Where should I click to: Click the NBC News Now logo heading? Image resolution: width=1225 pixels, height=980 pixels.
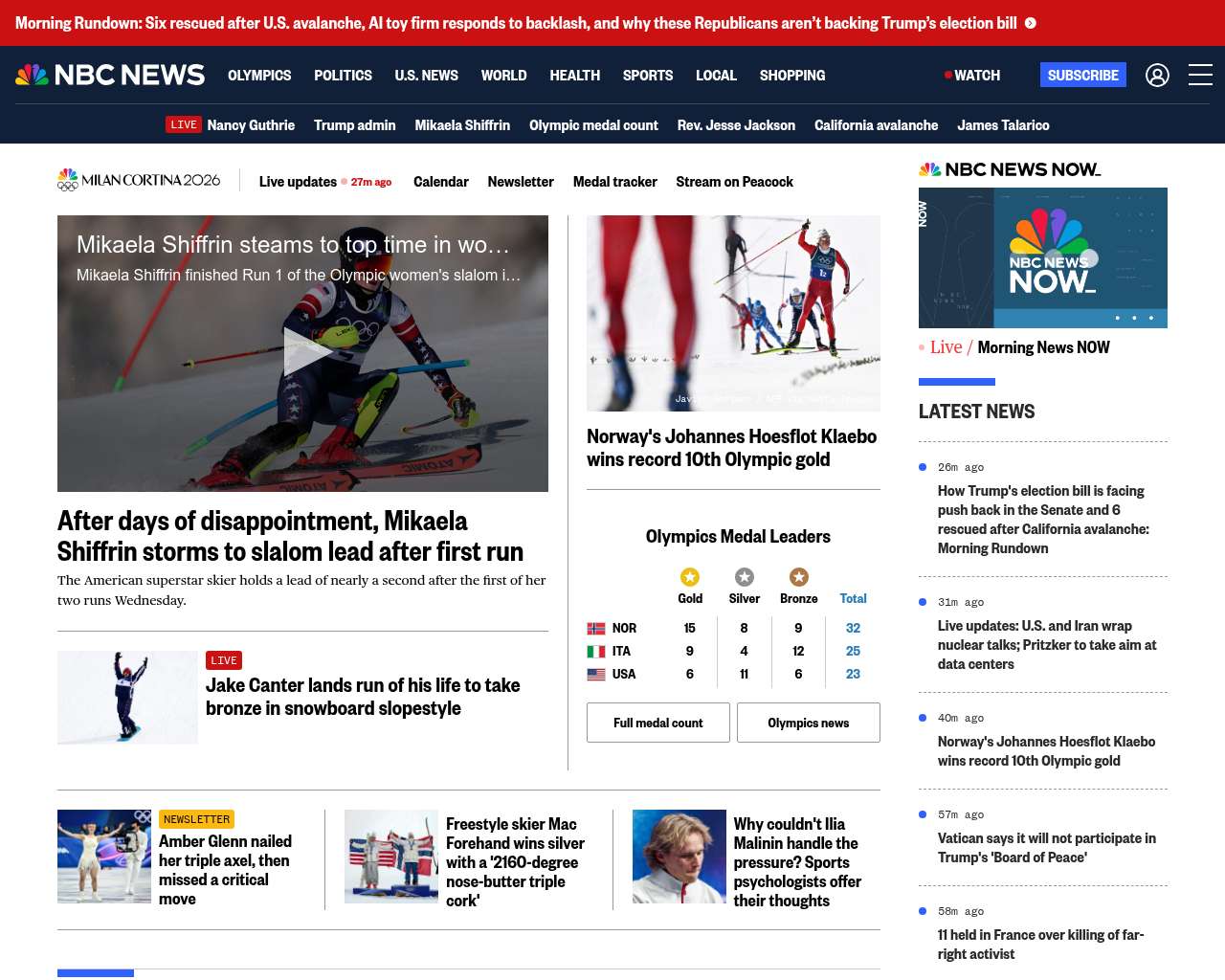coord(1010,169)
